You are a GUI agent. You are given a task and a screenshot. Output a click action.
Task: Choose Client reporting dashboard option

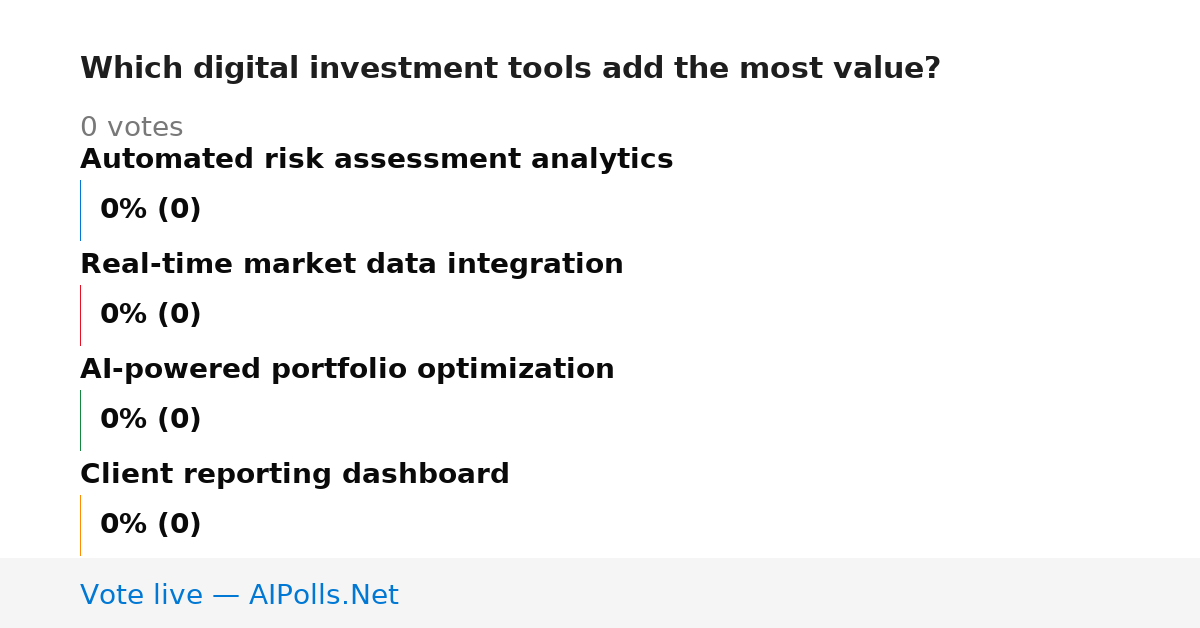coord(294,474)
